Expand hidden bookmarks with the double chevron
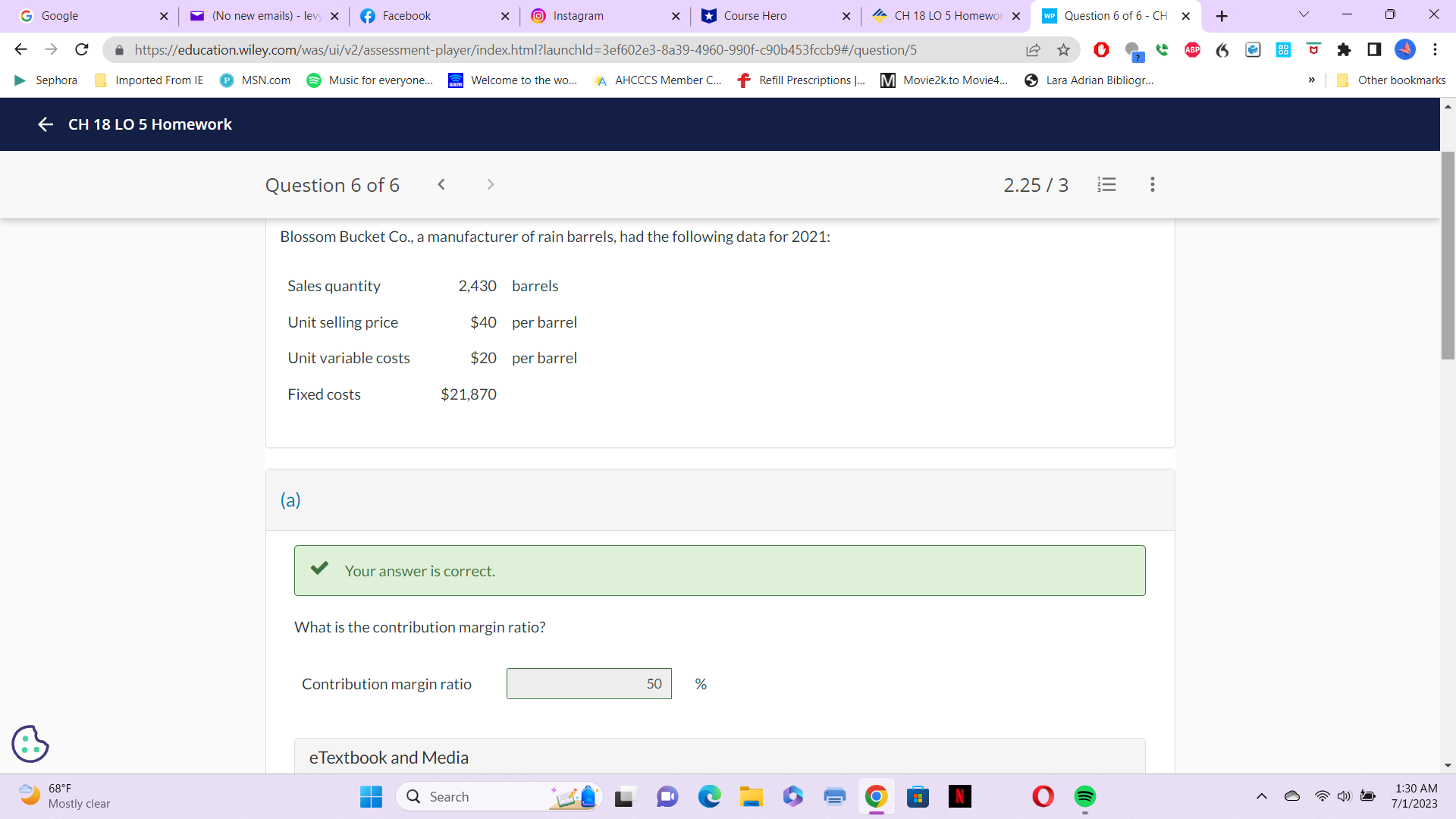This screenshot has height=819, width=1456. click(1311, 80)
